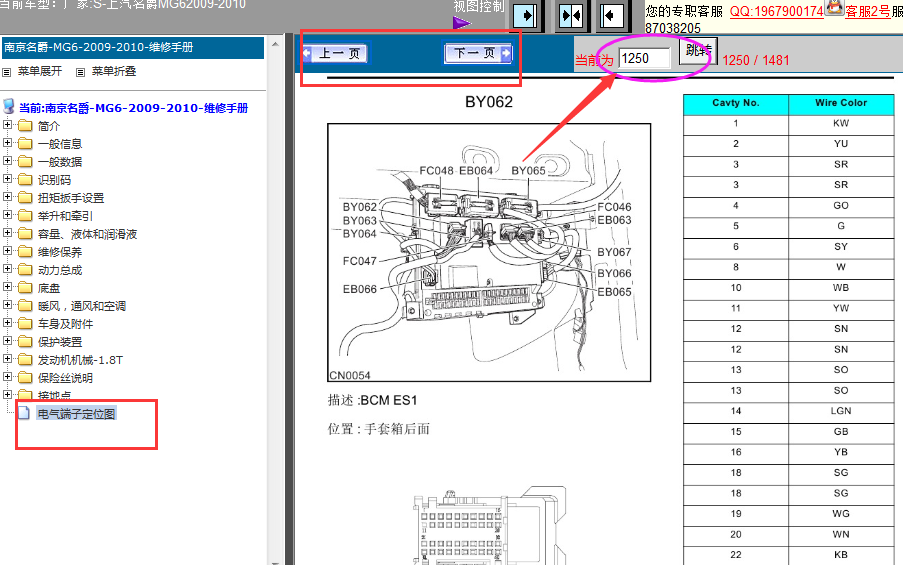903x565 pixels.
Task: Open the 客服2号 support link
Action: point(867,11)
